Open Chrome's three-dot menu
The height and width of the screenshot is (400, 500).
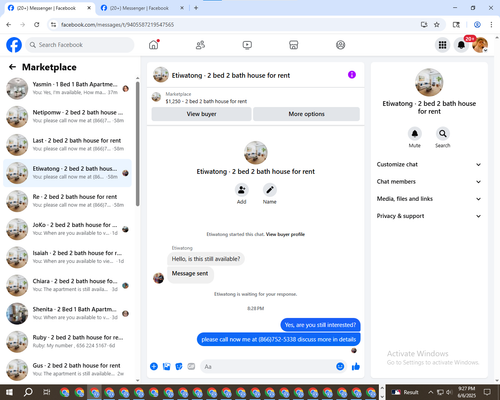[491, 25]
